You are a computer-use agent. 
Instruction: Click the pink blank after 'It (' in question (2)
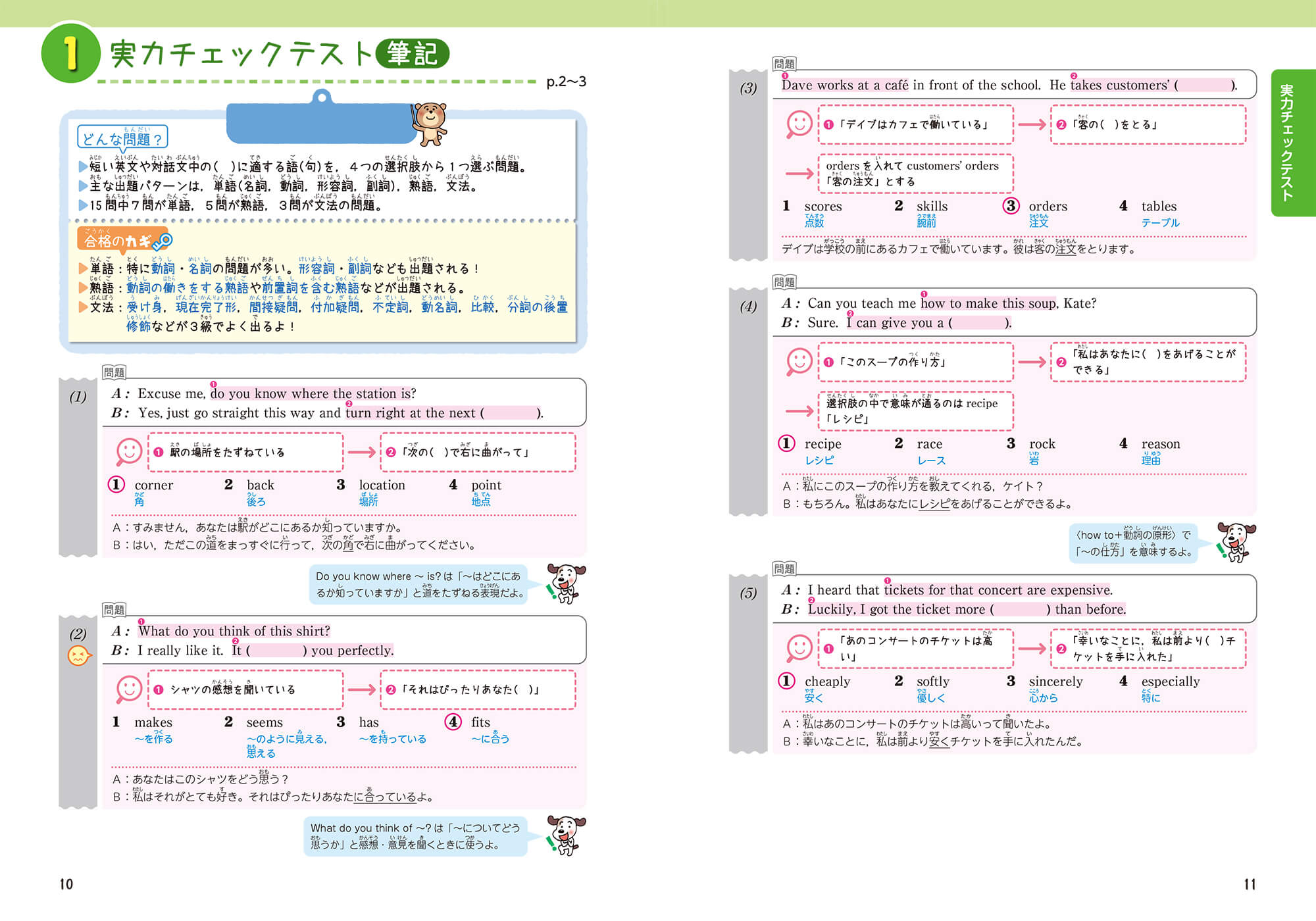click(x=276, y=651)
